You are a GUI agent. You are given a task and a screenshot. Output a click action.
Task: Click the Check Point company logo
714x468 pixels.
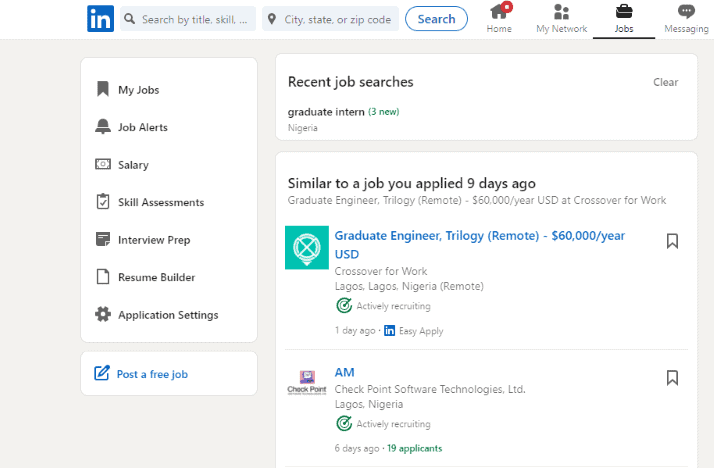(x=307, y=382)
